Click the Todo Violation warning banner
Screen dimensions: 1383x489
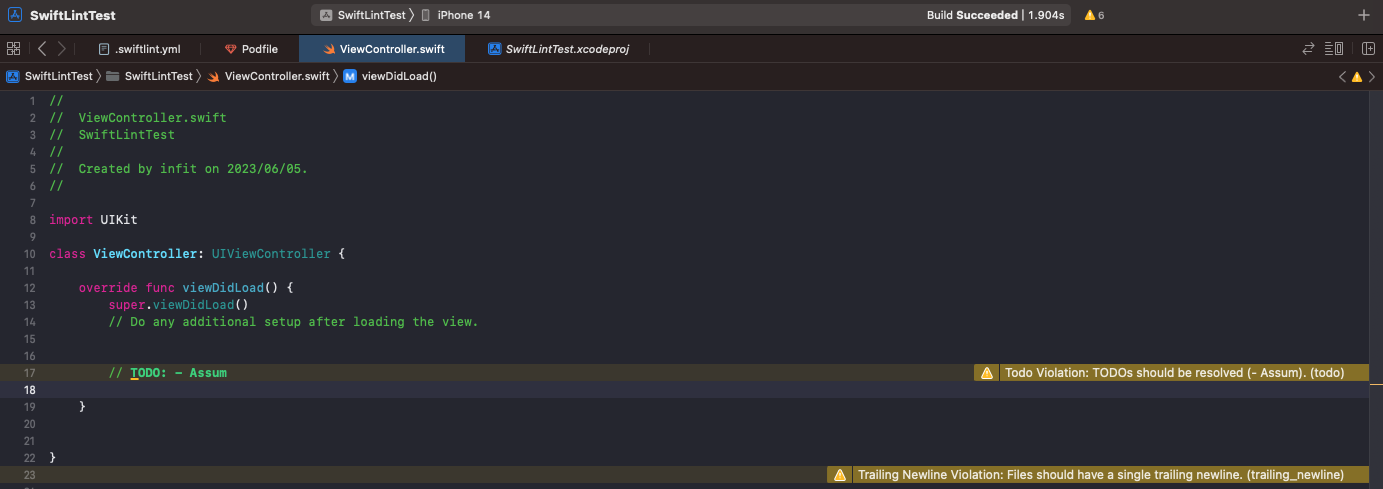coord(1170,372)
